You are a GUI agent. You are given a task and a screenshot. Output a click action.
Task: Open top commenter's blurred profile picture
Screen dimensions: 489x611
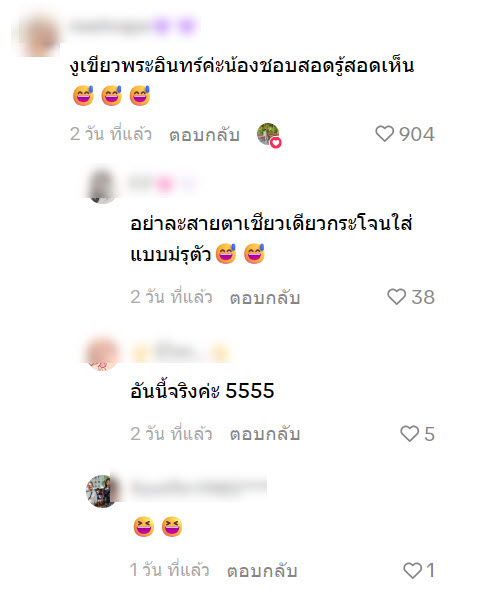click(x=39, y=35)
